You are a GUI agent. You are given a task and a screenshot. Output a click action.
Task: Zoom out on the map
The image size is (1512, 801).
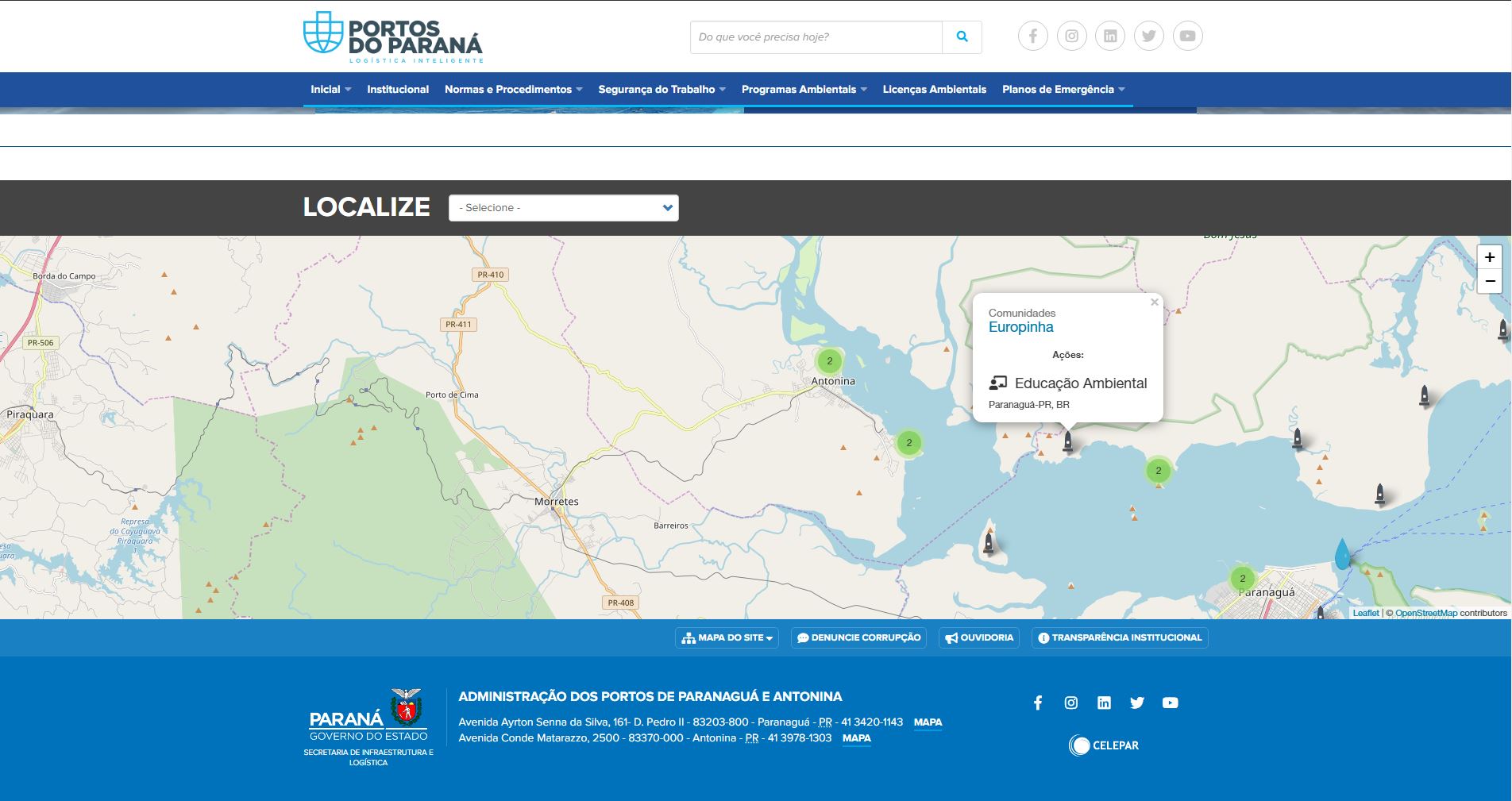1490,281
